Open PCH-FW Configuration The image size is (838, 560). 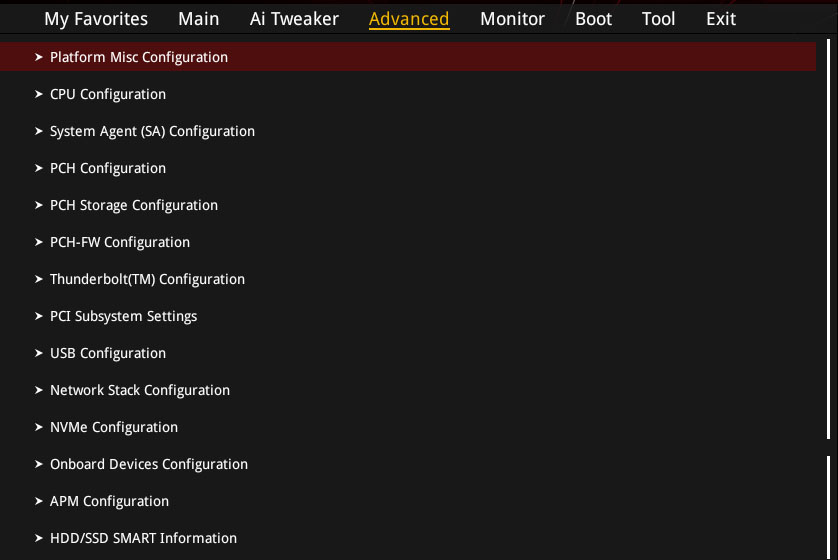click(120, 243)
